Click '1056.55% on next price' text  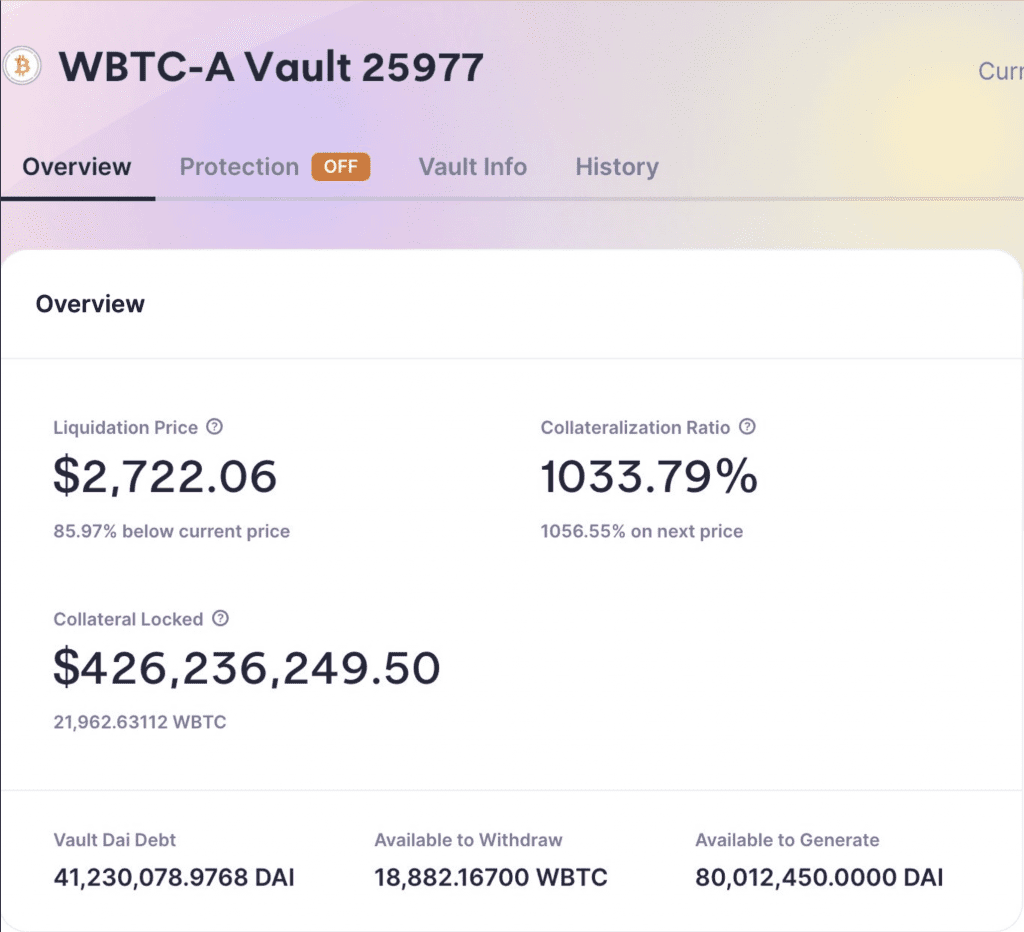click(642, 532)
